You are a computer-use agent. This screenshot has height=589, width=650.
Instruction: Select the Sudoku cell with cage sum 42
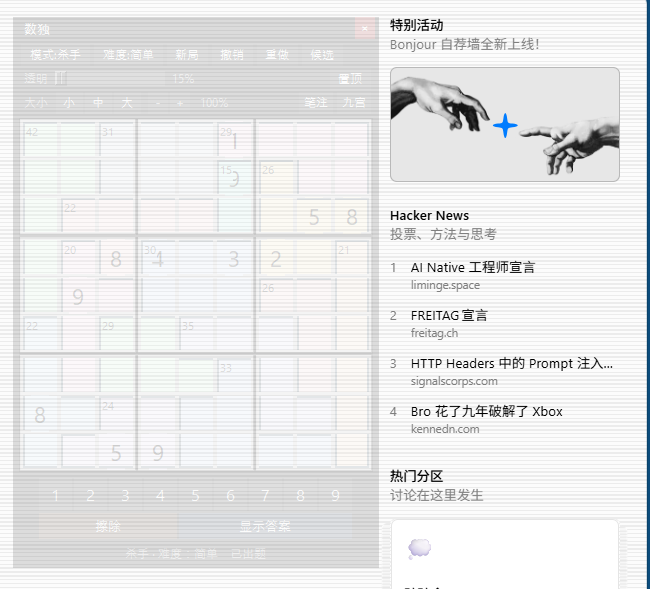click(40, 141)
